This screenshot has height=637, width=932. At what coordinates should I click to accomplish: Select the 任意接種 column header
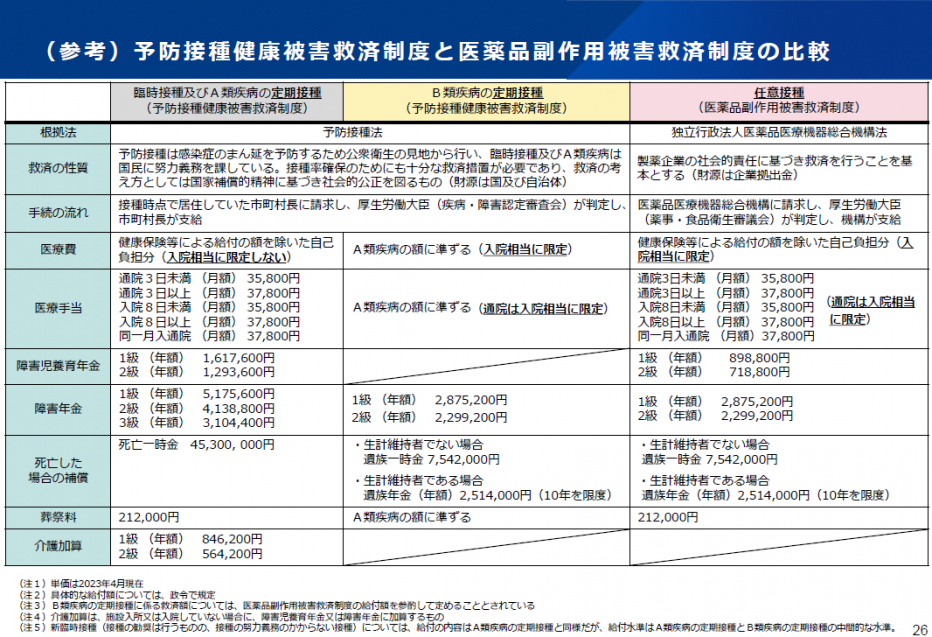coord(779,101)
